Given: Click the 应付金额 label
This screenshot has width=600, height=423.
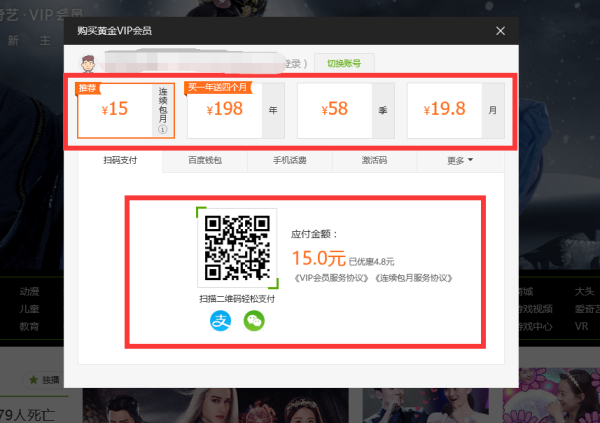Looking at the screenshot, I should (x=314, y=234).
